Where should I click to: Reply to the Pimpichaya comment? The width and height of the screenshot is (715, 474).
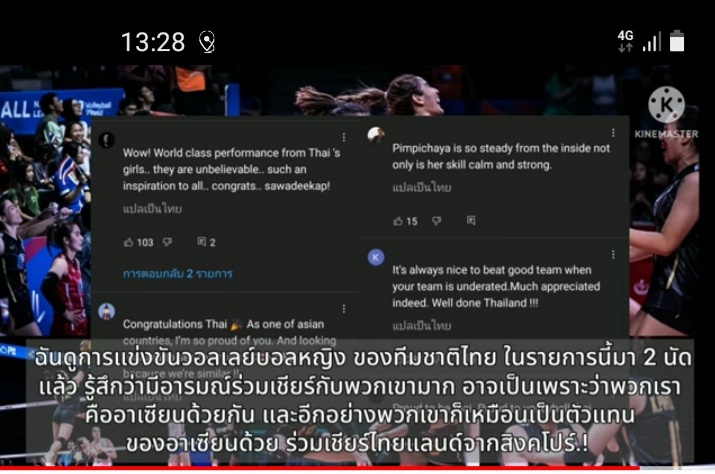(471, 221)
